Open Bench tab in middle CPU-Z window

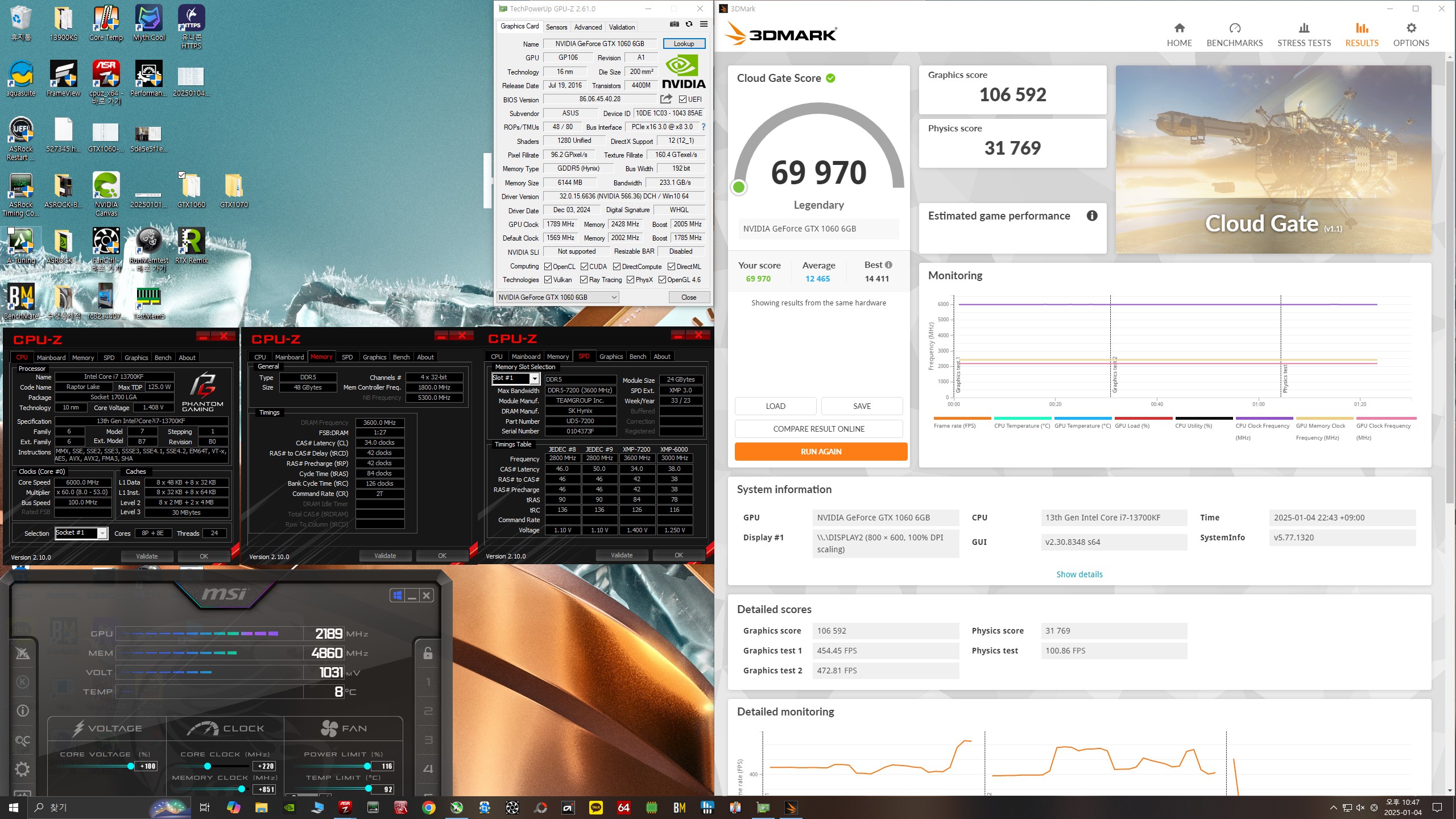coord(401,357)
